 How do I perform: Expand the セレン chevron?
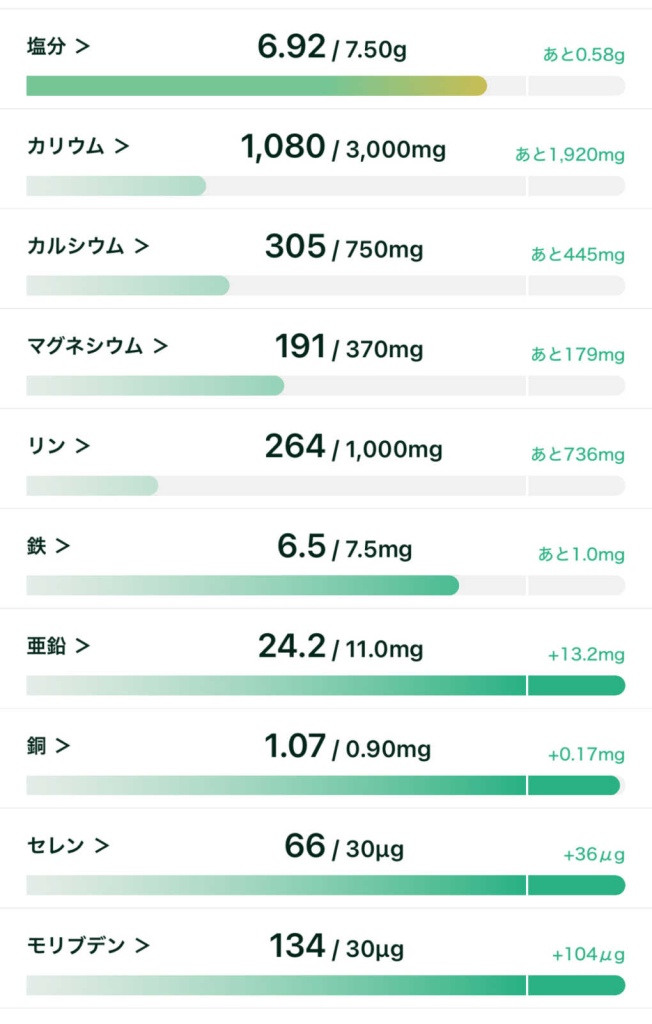(x=102, y=846)
